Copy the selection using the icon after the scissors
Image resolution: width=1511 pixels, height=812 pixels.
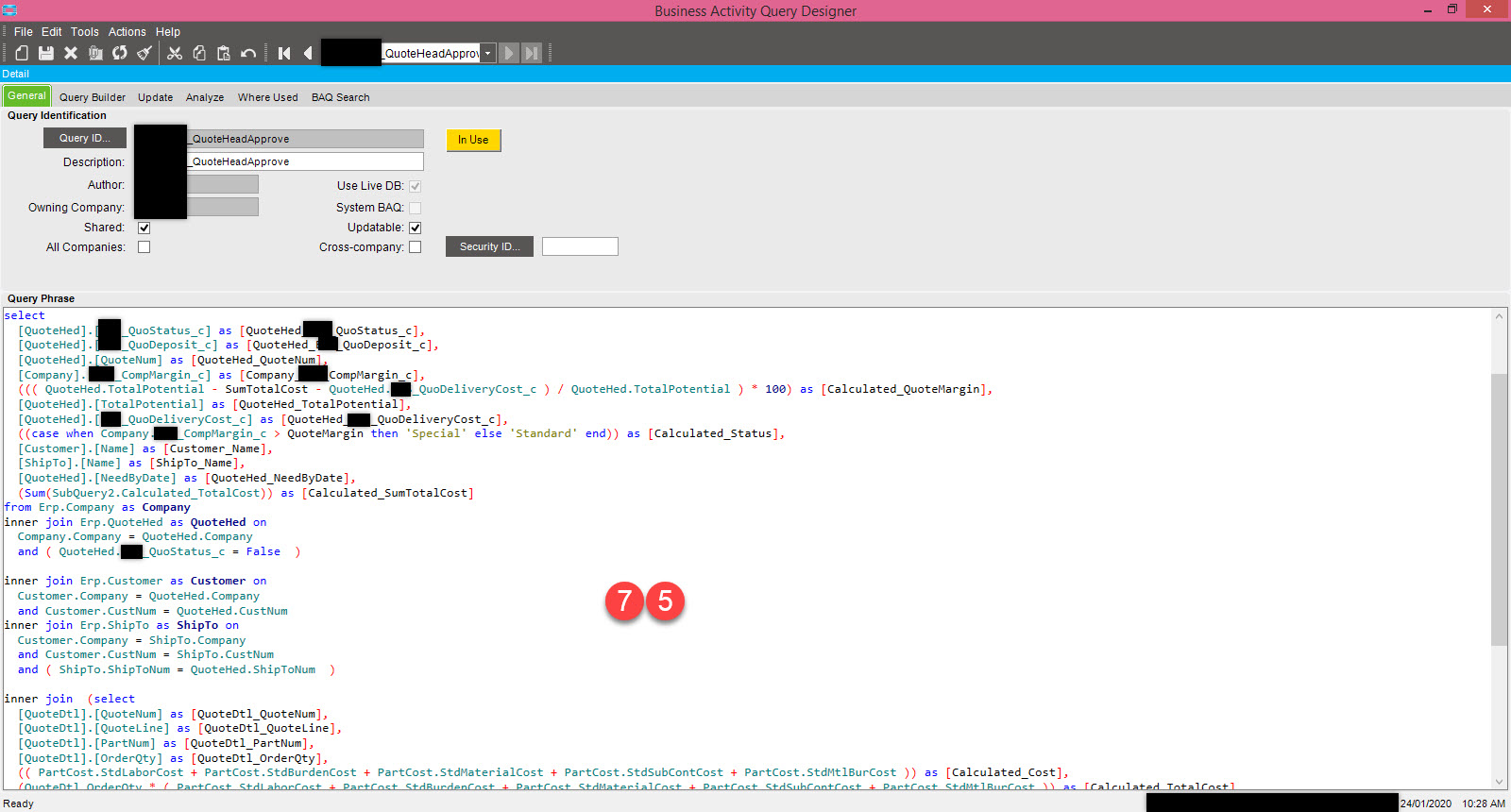point(199,53)
